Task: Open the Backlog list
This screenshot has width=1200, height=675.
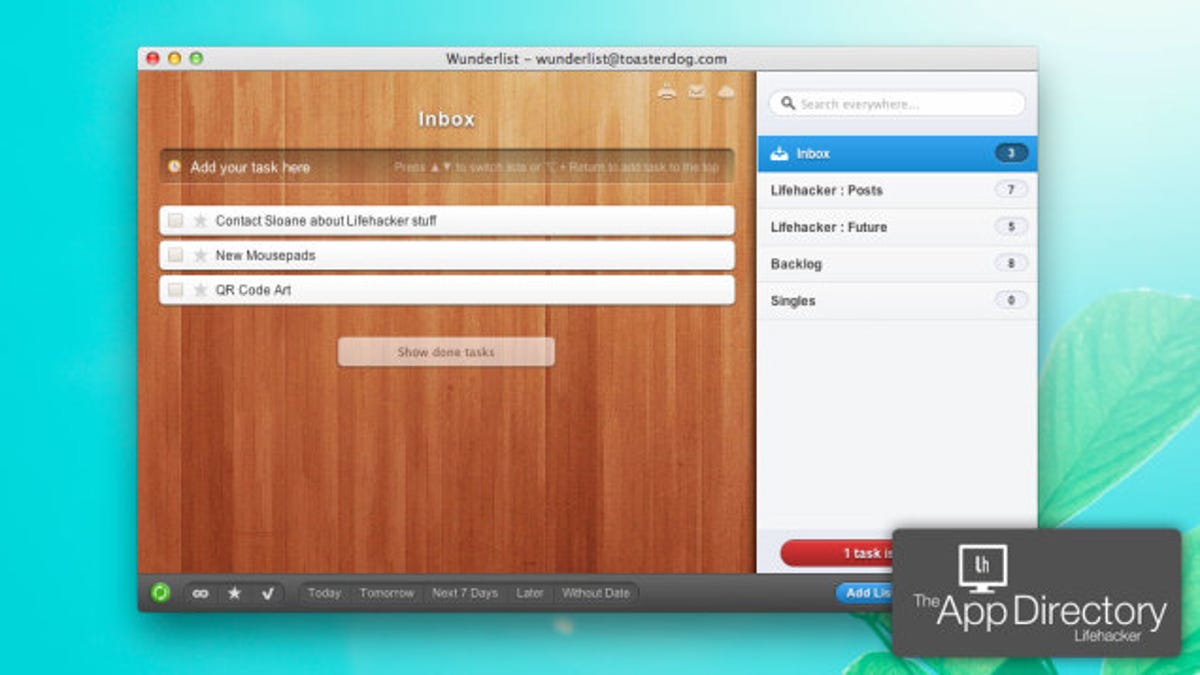Action: tap(897, 264)
